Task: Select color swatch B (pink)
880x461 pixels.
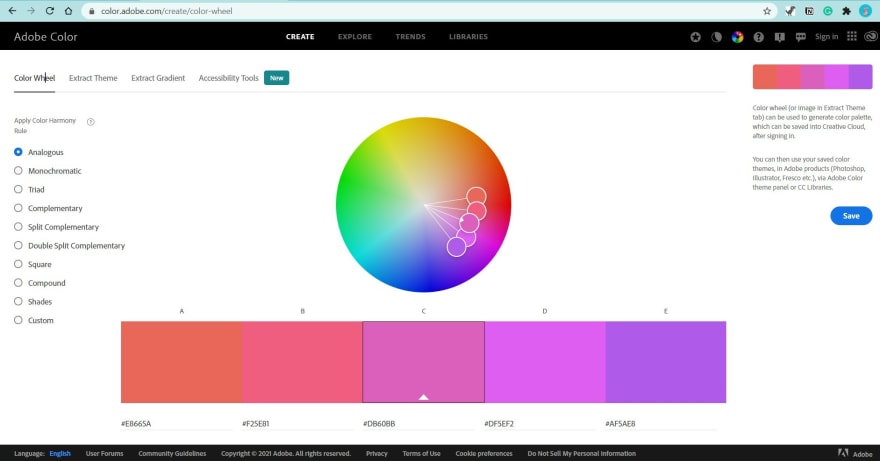Action: point(302,362)
